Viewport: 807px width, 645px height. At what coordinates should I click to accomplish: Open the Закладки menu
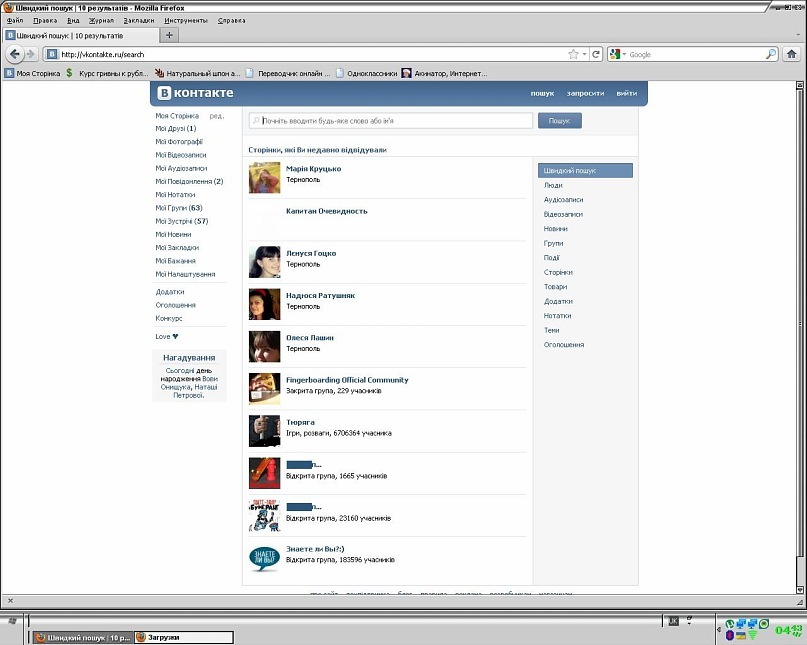138,21
